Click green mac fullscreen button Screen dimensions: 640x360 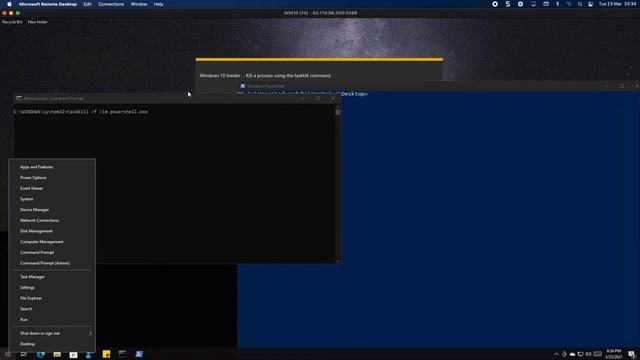pos(18,13)
